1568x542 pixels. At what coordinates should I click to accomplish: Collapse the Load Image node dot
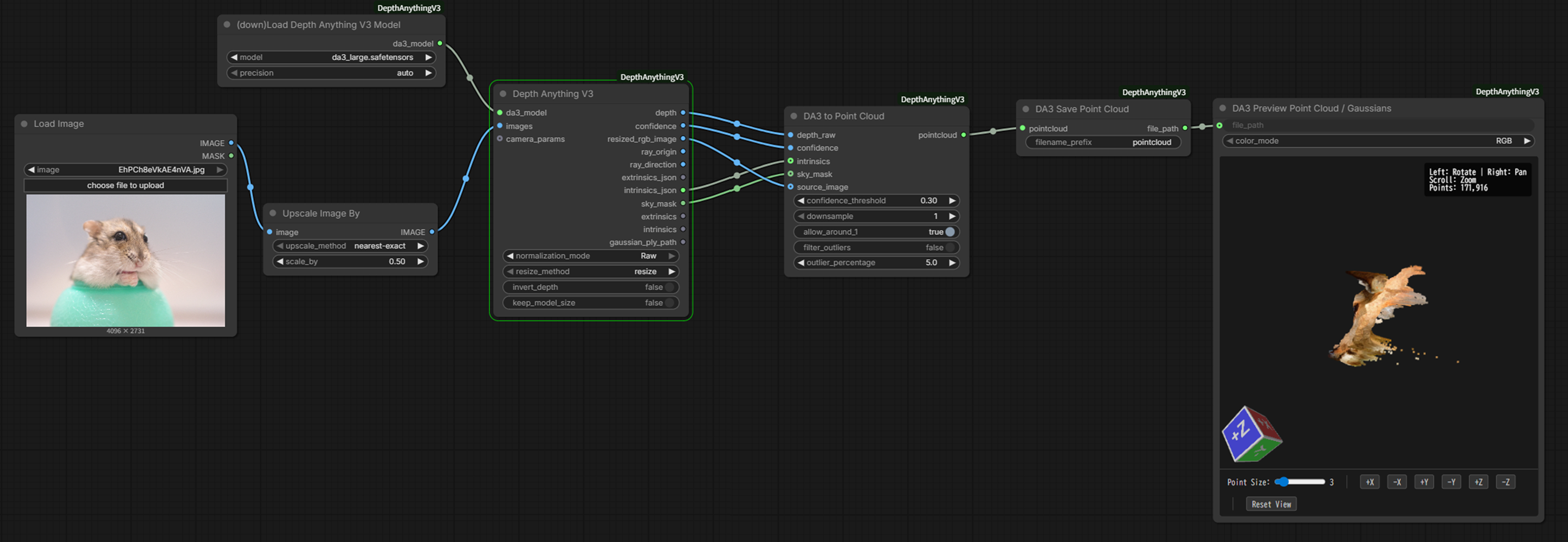click(24, 123)
